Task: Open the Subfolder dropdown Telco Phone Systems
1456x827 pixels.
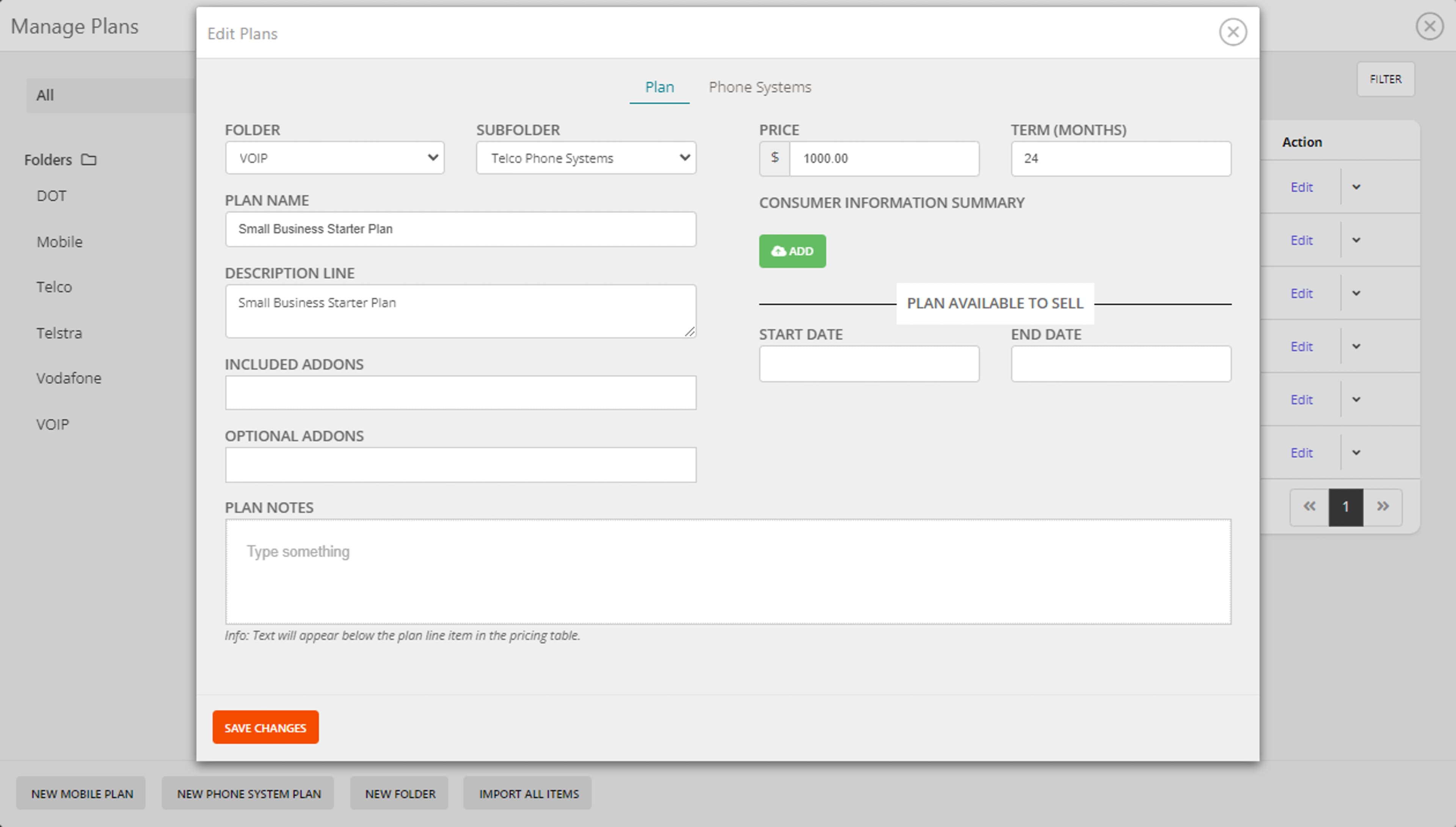Action: 585,158
